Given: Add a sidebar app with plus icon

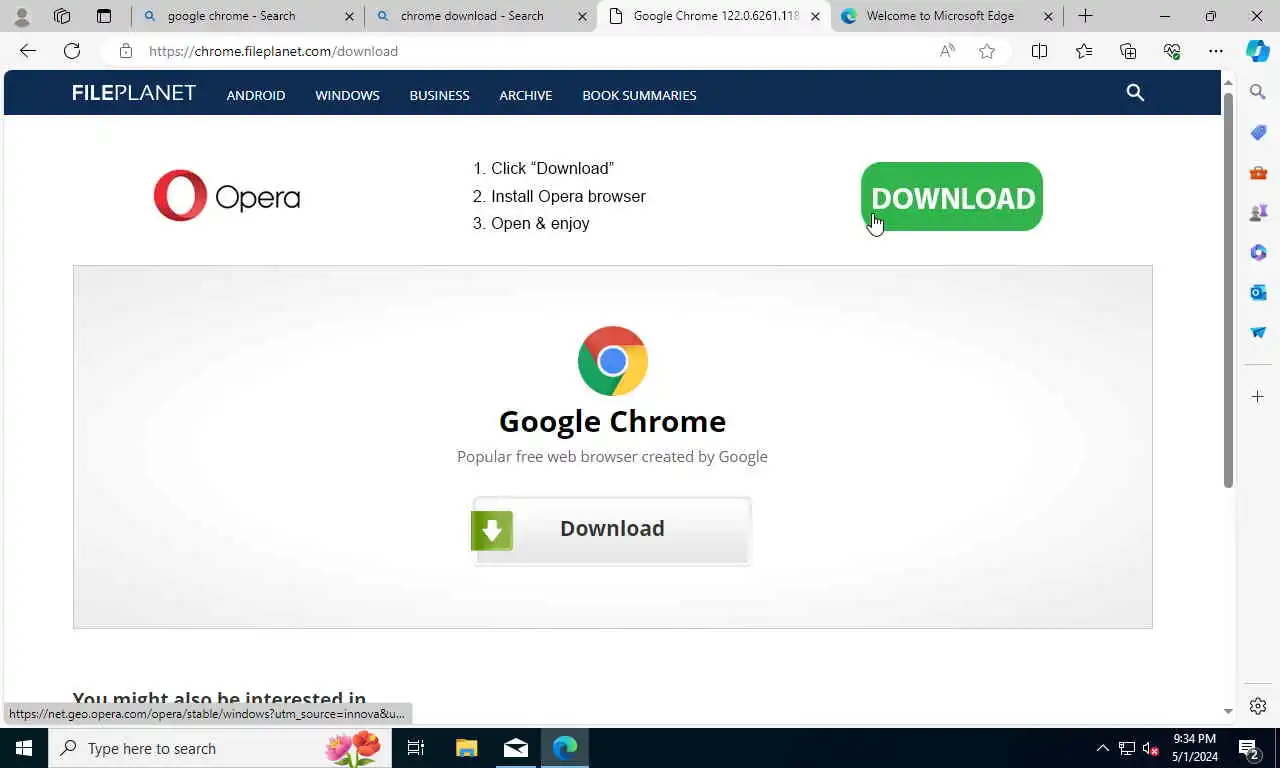Looking at the screenshot, I should (1258, 397).
